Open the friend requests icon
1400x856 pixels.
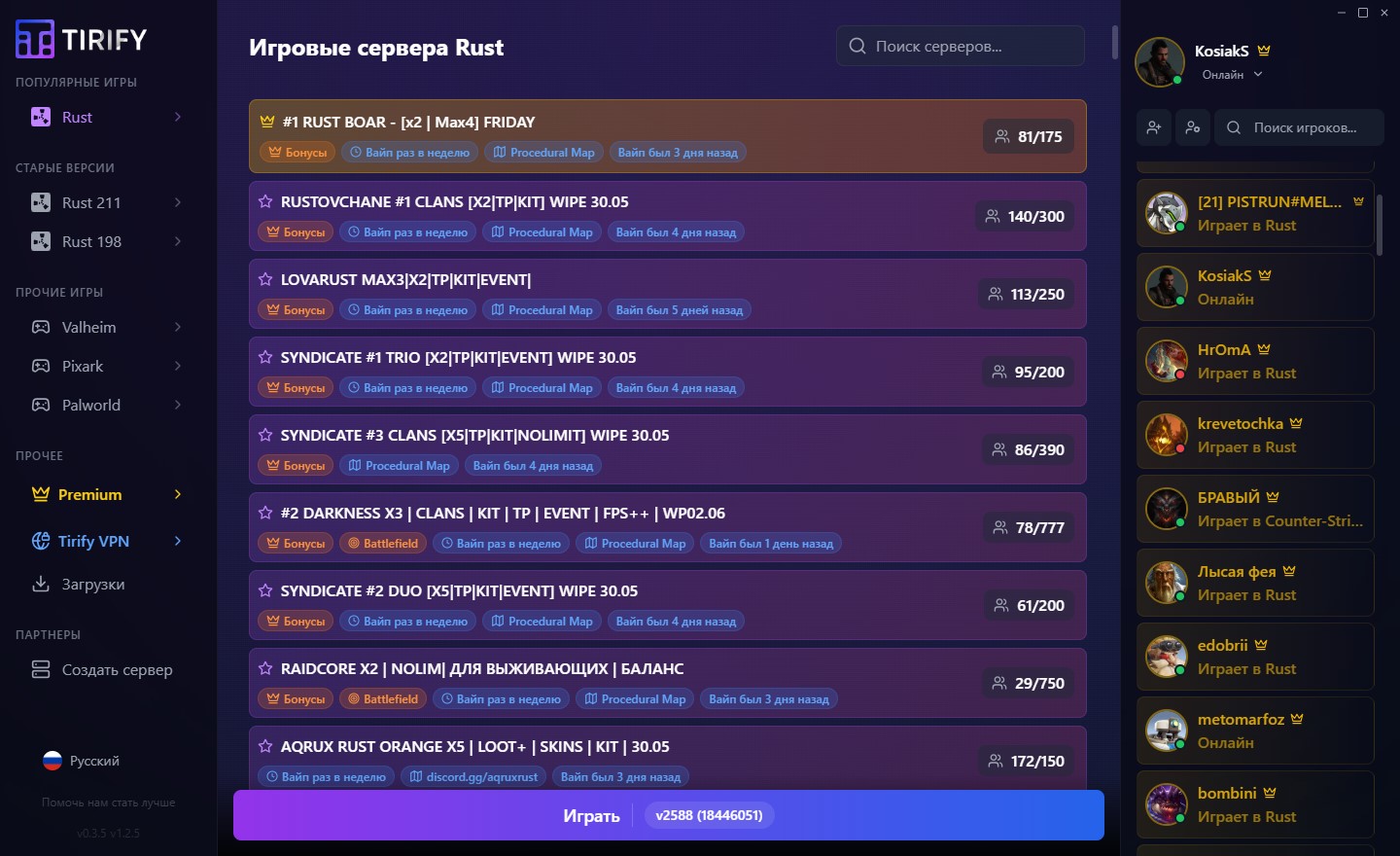point(1193,127)
